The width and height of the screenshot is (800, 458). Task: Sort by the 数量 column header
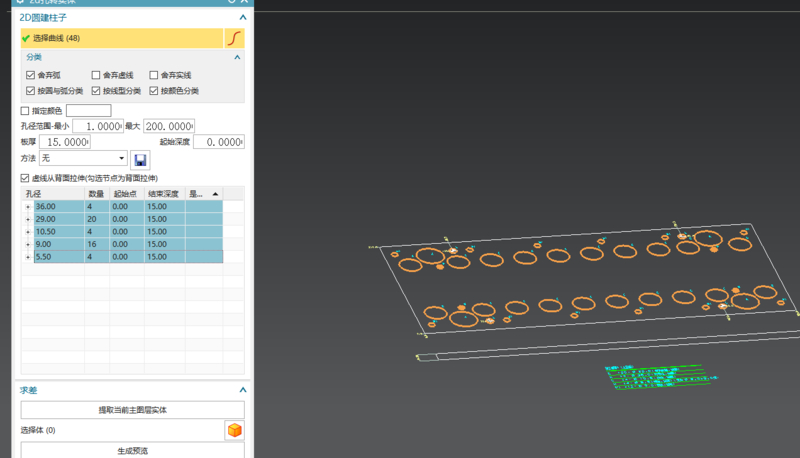[x=96, y=194]
